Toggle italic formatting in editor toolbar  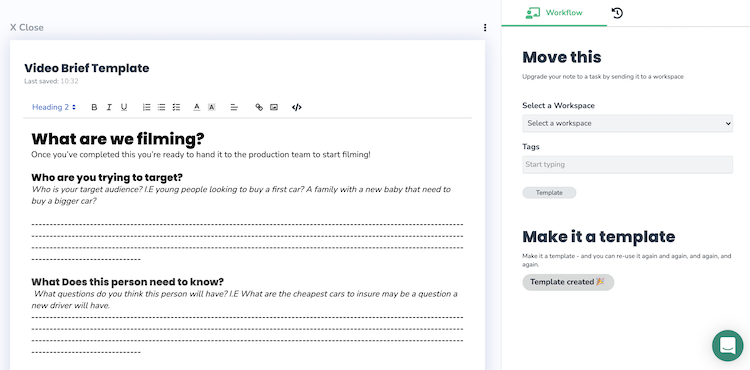click(109, 108)
